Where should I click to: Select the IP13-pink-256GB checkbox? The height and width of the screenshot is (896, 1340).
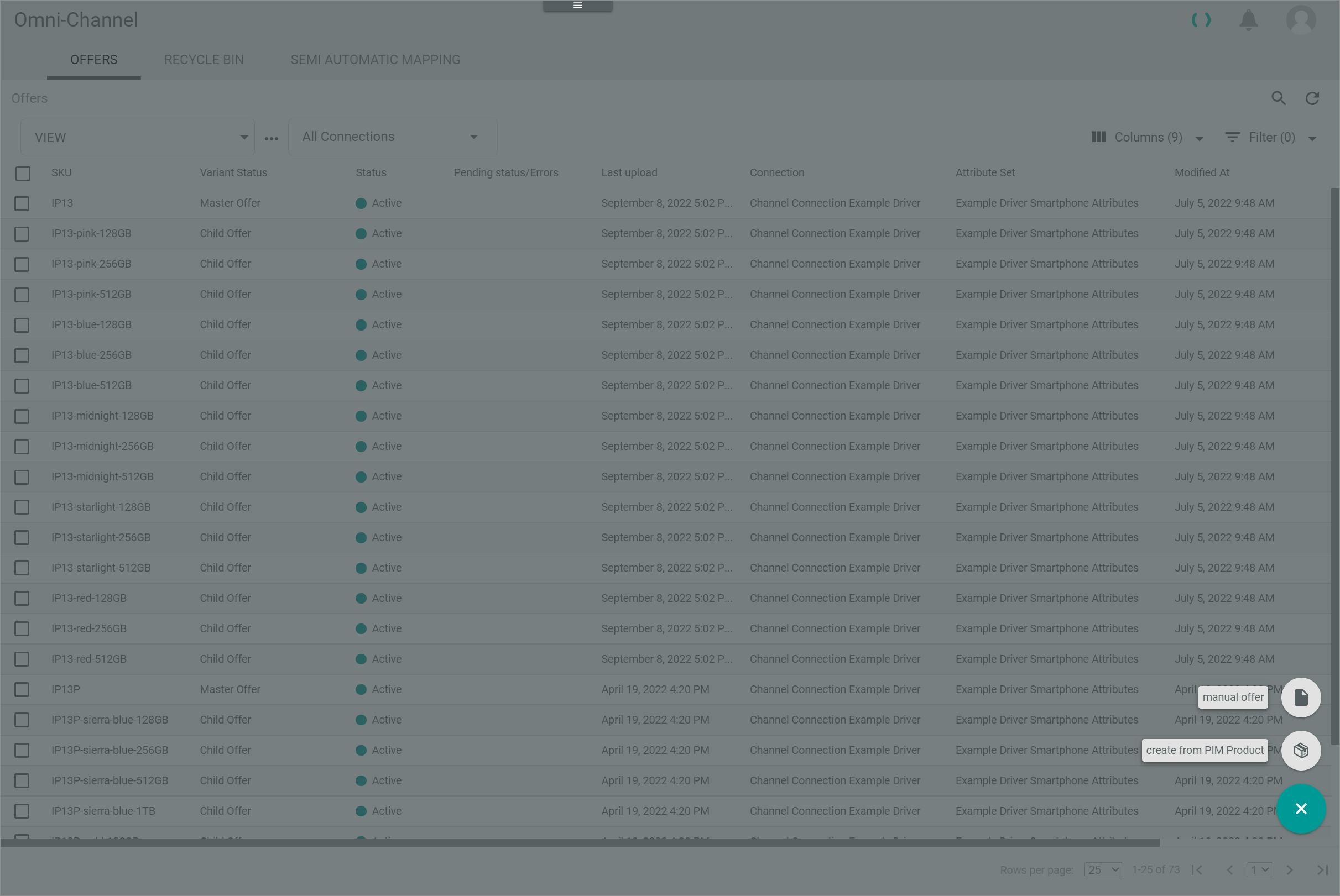click(x=22, y=264)
